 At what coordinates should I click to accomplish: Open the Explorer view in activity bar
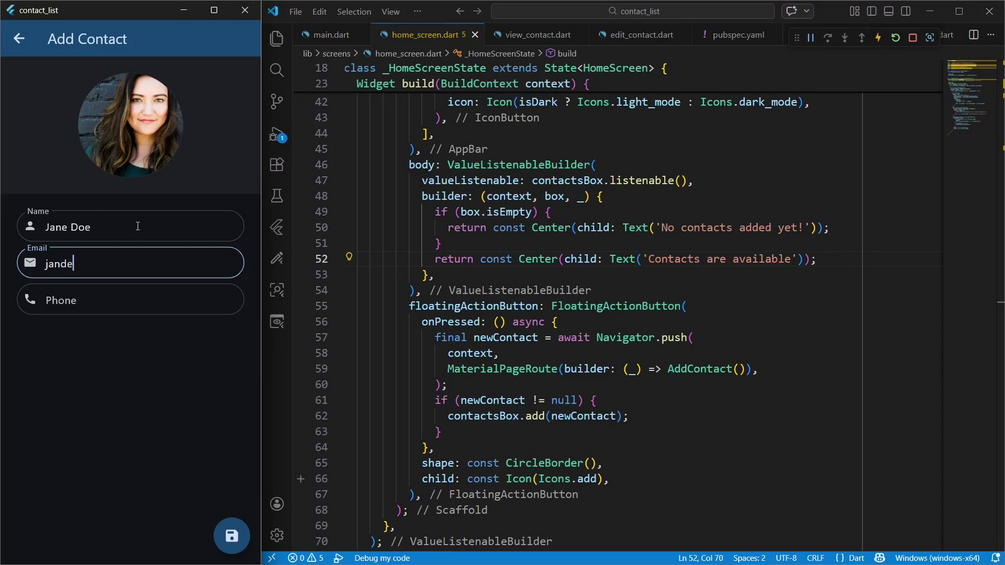click(x=277, y=38)
